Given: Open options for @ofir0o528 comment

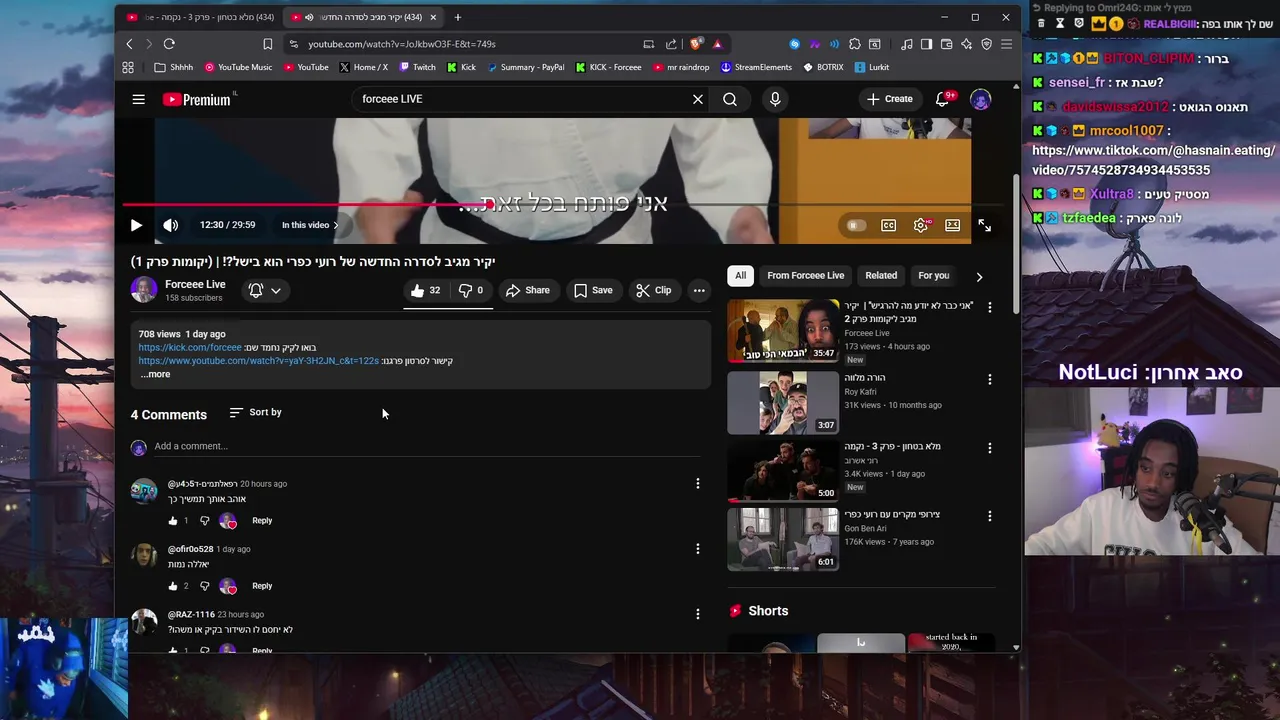Looking at the screenshot, I should tap(698, 548).
